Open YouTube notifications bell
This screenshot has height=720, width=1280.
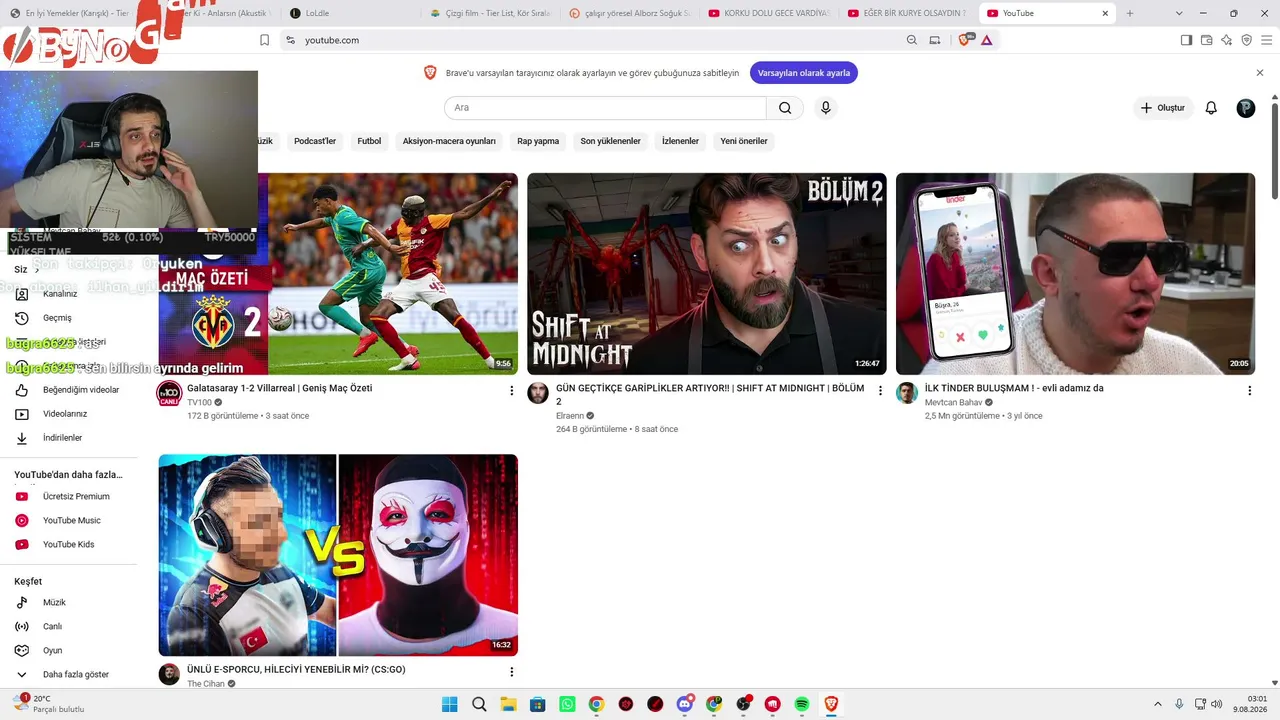click(x=1211, y=108)
